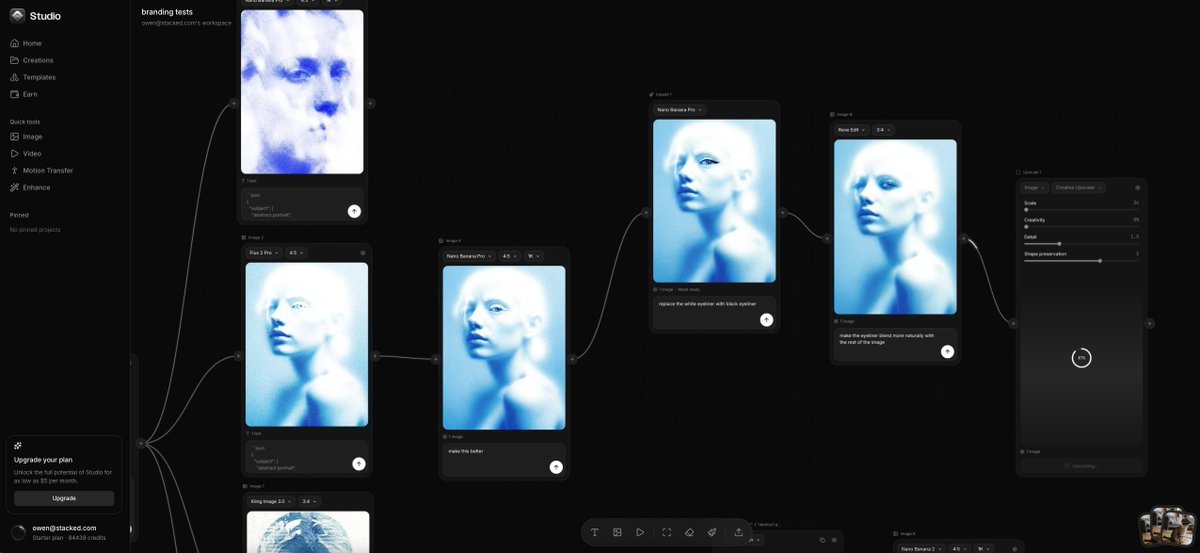Select the paint brush tool in bottom toolbar
Viewport: 1200px width, 553px height.
coord(712,532)
